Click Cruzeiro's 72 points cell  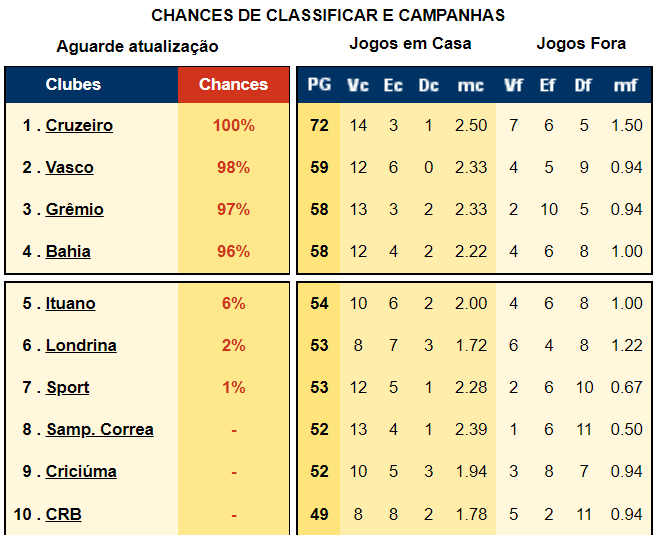(319, 125)
